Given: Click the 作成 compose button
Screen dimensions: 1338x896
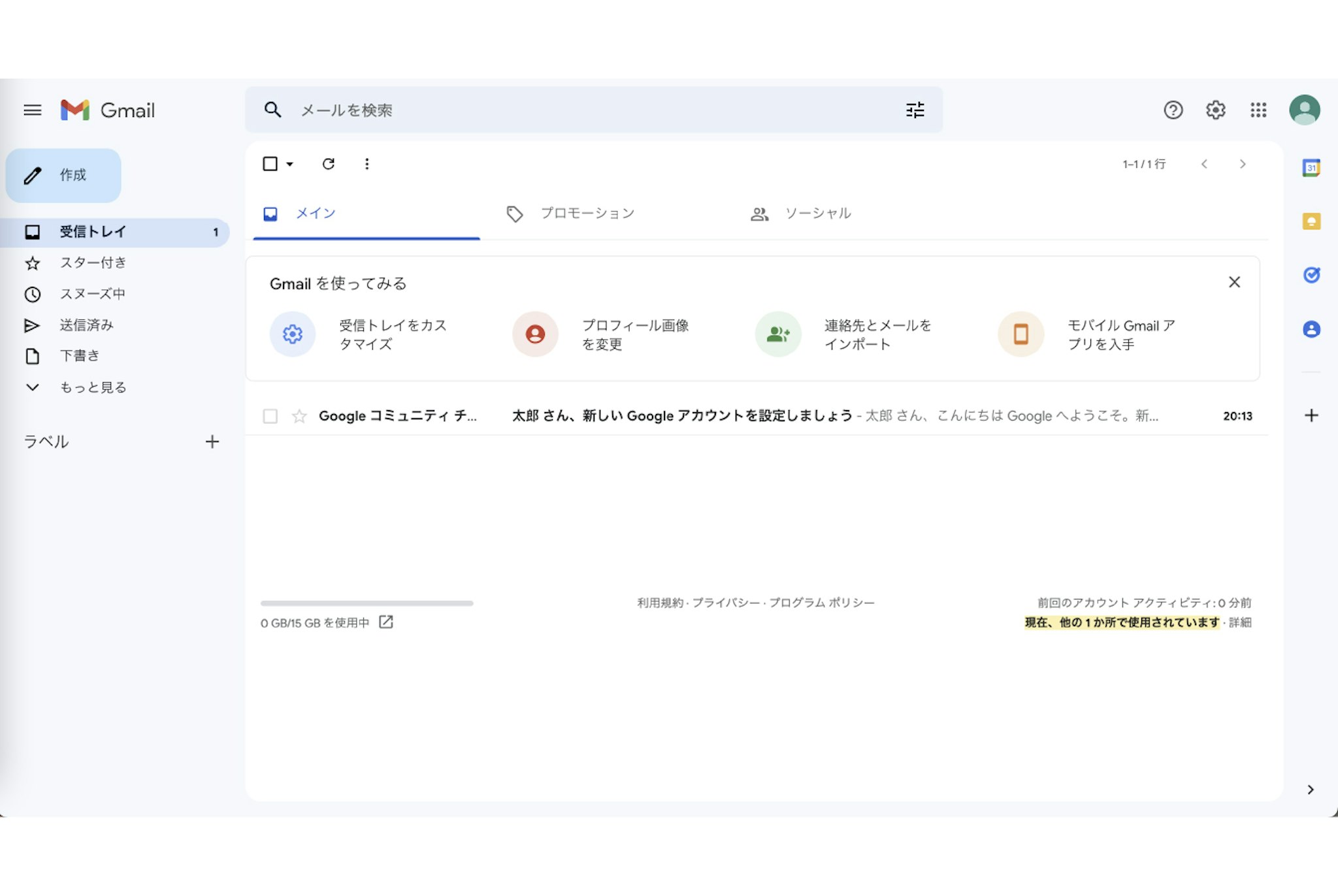Looking at the screenshot, I should [x=63, y=175].
